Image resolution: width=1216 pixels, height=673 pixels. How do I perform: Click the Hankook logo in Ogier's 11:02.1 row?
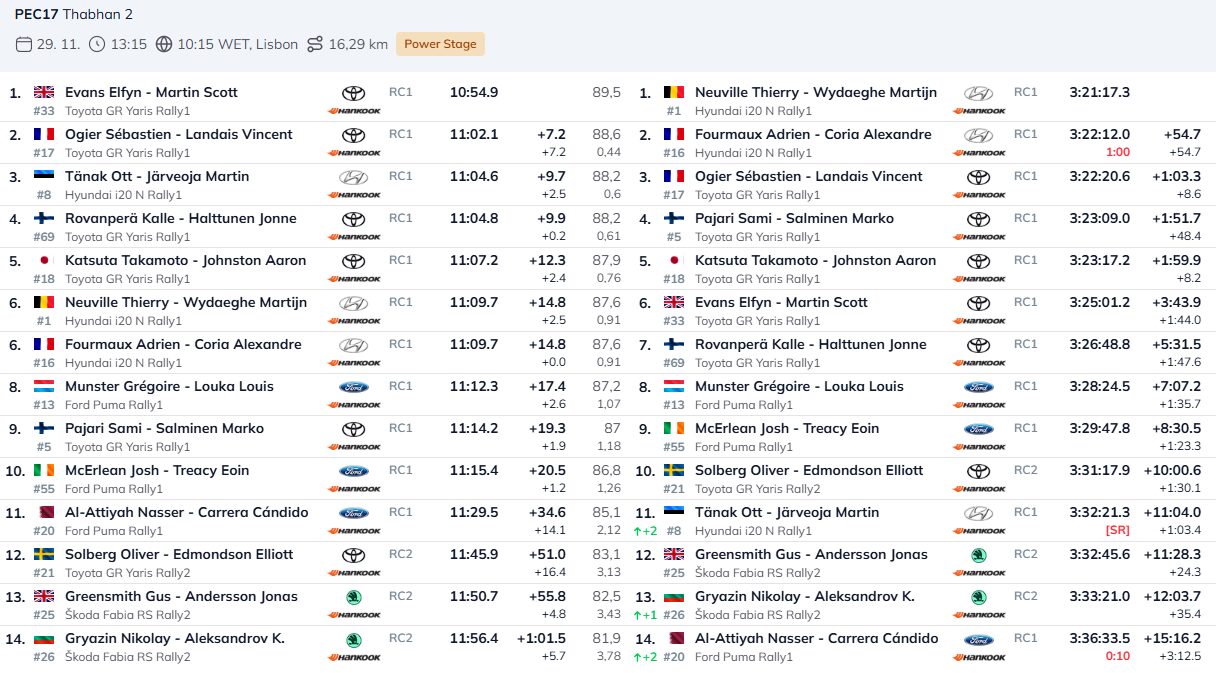[x=354, y=153]
